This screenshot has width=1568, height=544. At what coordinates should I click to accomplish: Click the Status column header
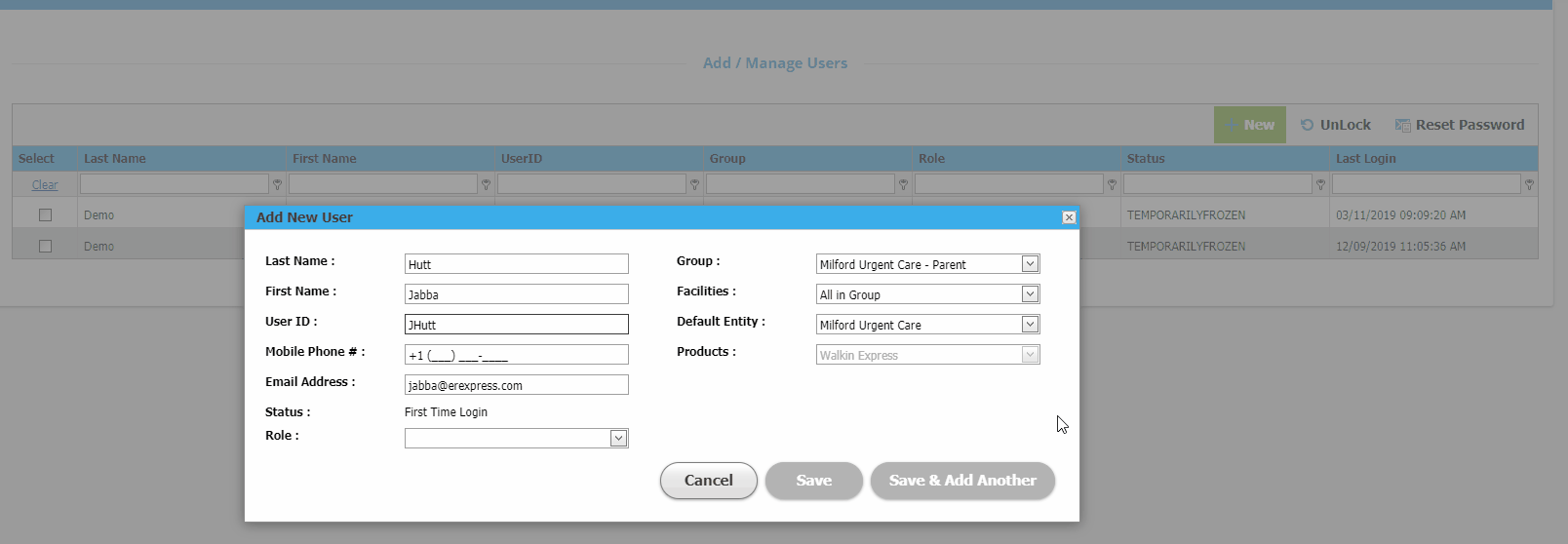click(x=1146, y=158)
